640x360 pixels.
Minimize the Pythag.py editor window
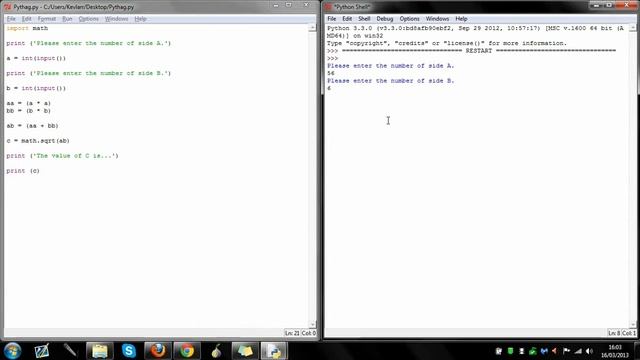[x=276, y=5]
